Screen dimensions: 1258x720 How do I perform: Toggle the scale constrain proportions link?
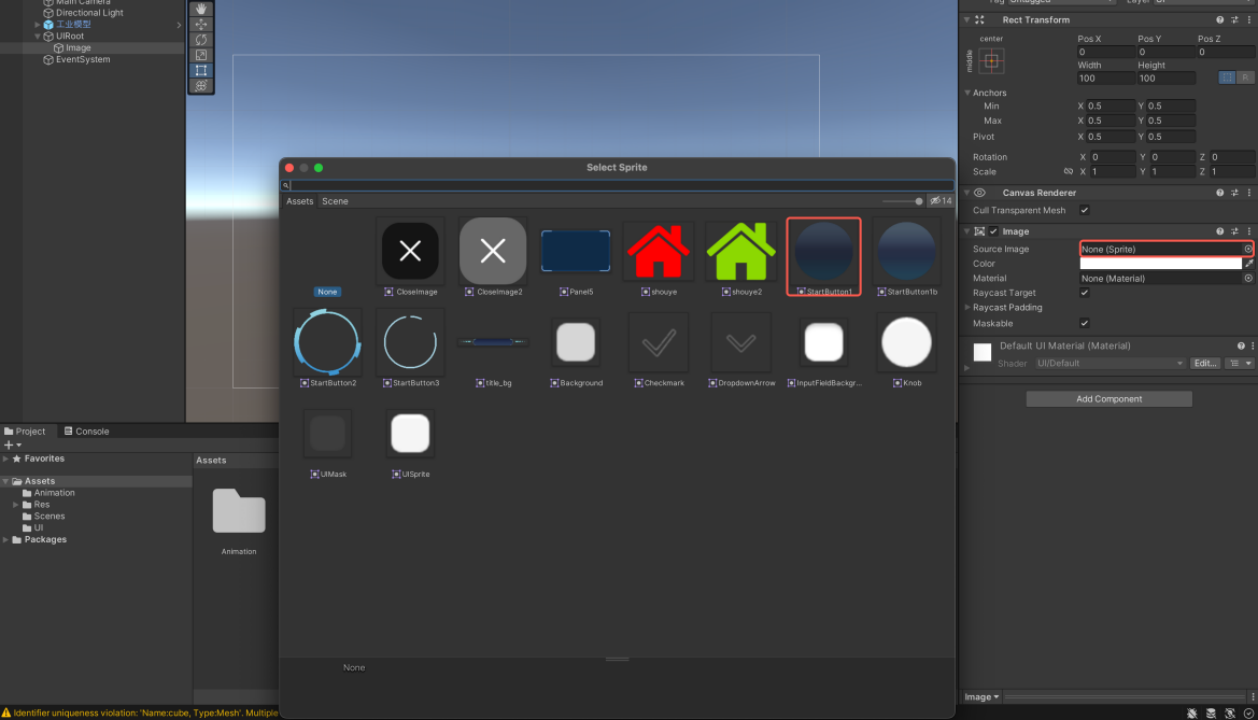1068,172
